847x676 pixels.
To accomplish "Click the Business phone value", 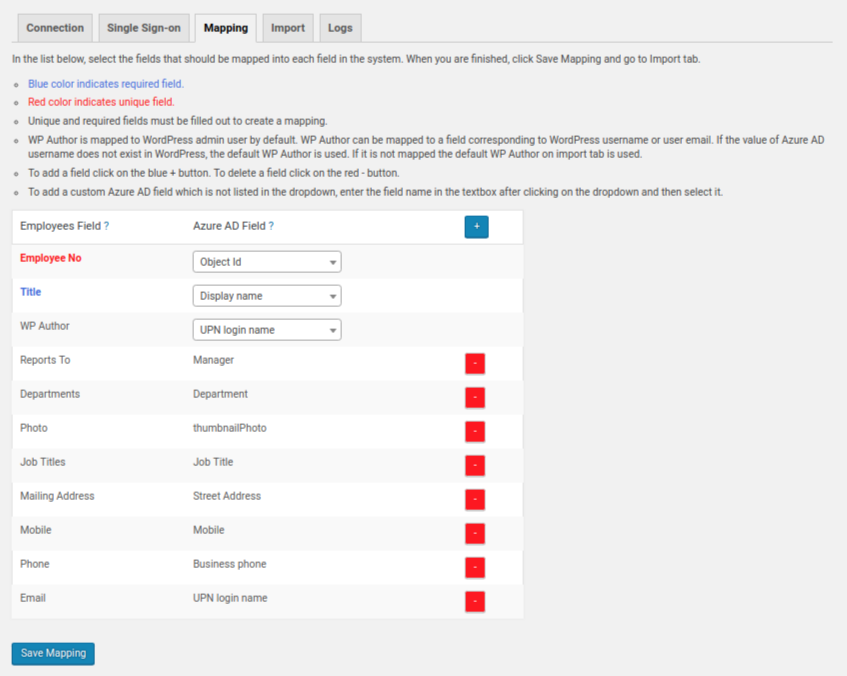I will click(230, 565).
